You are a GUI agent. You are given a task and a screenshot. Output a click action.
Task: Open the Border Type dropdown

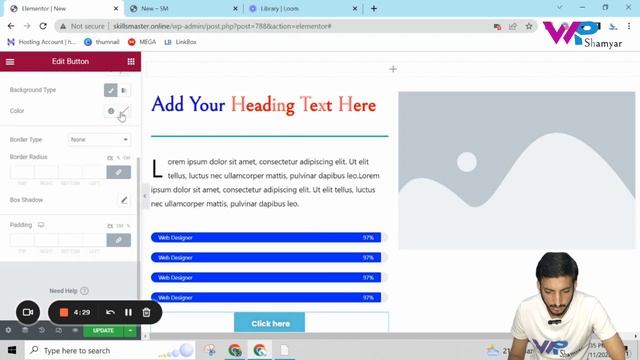tap(99, 140)
